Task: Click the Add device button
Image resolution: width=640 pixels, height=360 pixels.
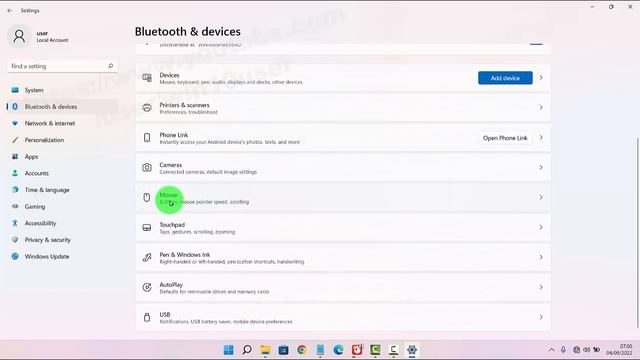Action: tap(505, 78)
